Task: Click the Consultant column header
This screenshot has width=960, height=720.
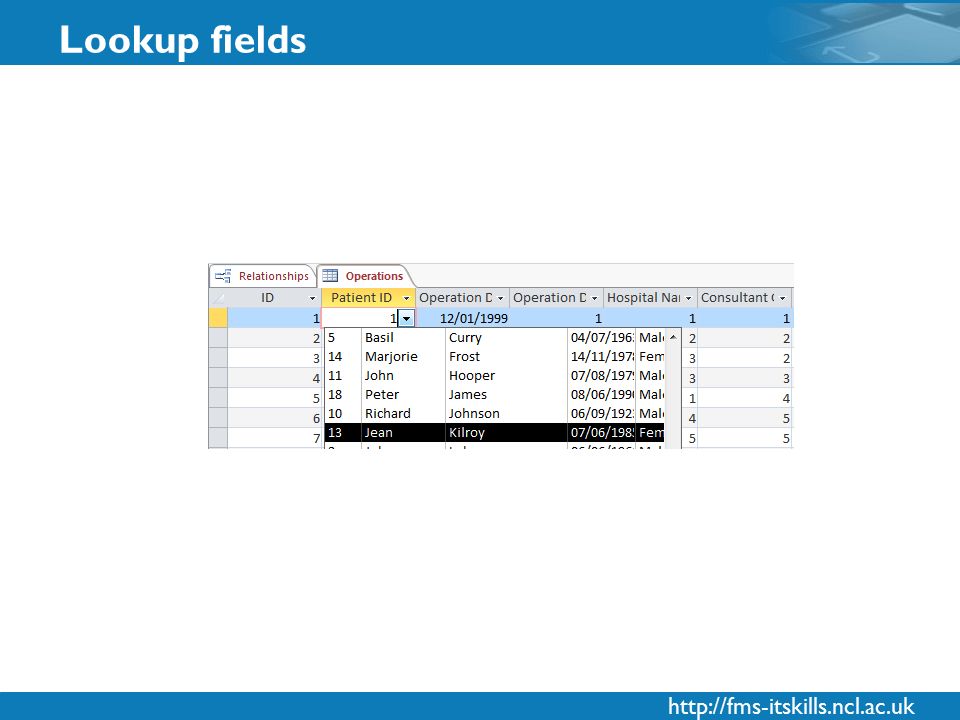Action: (744, 298)
